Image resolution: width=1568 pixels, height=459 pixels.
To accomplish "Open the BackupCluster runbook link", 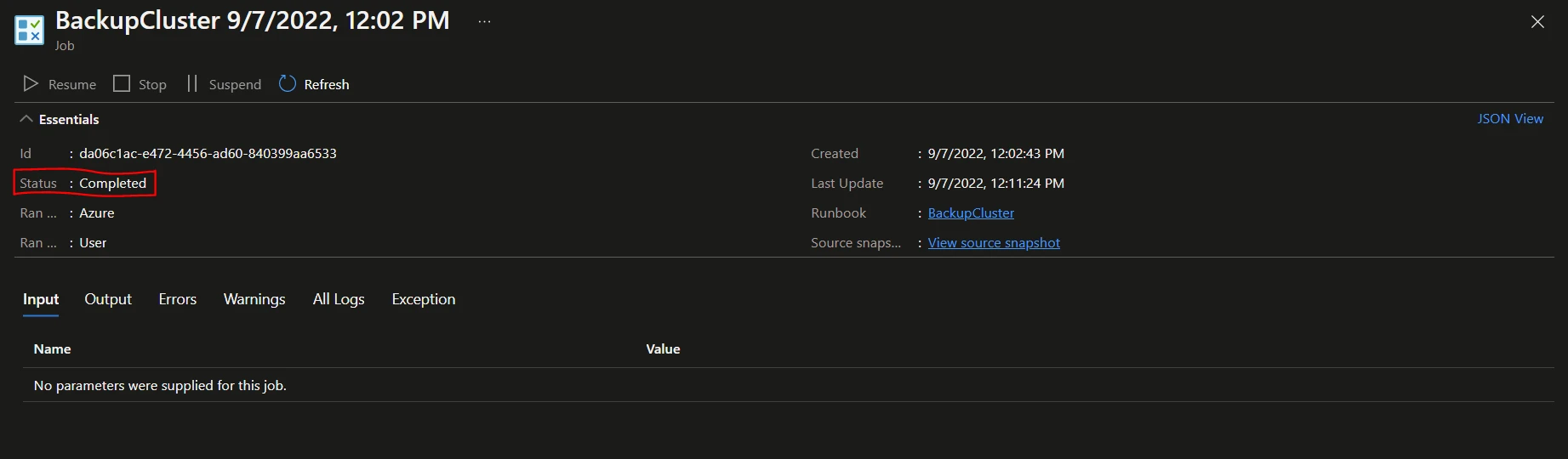I will coord(971,212).
